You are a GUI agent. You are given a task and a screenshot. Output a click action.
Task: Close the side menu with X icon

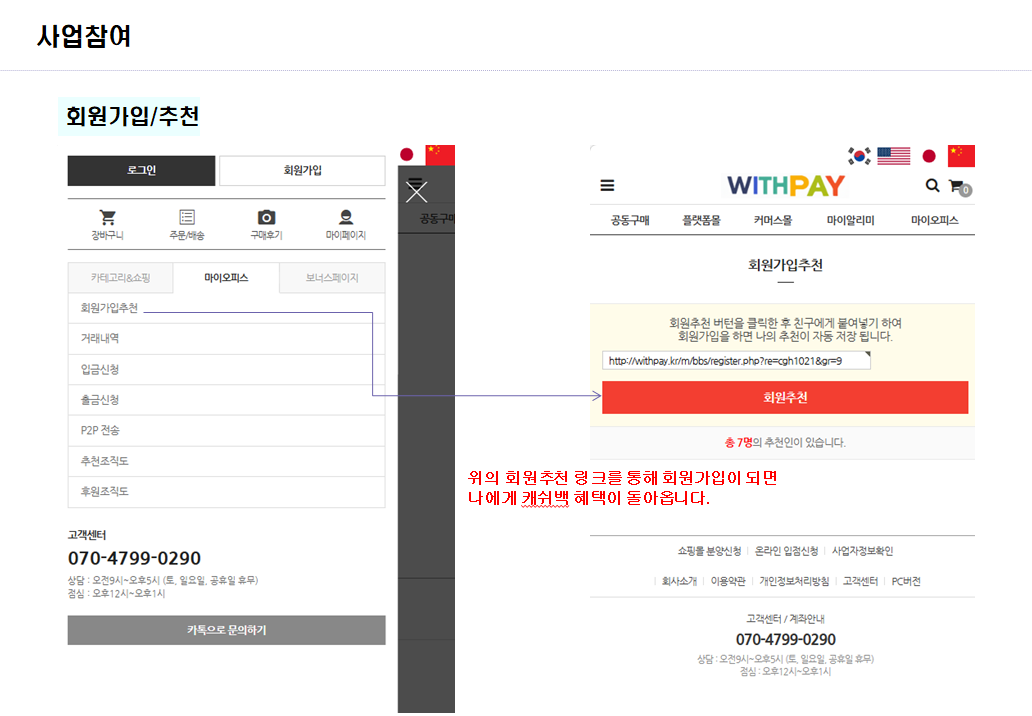click(x=416, y=192)
